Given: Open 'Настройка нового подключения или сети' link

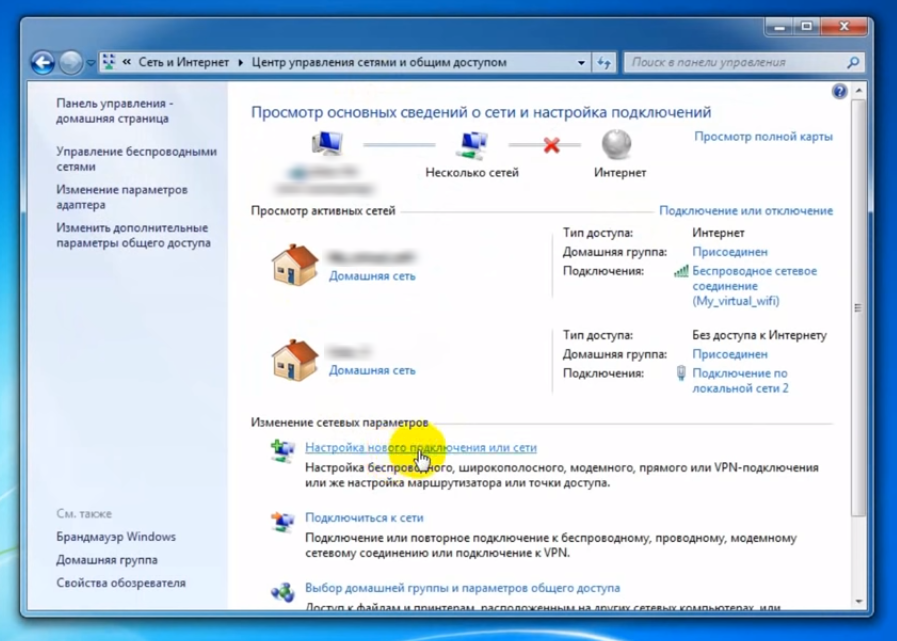Looking at the screenshot, I should pos(421,448).
